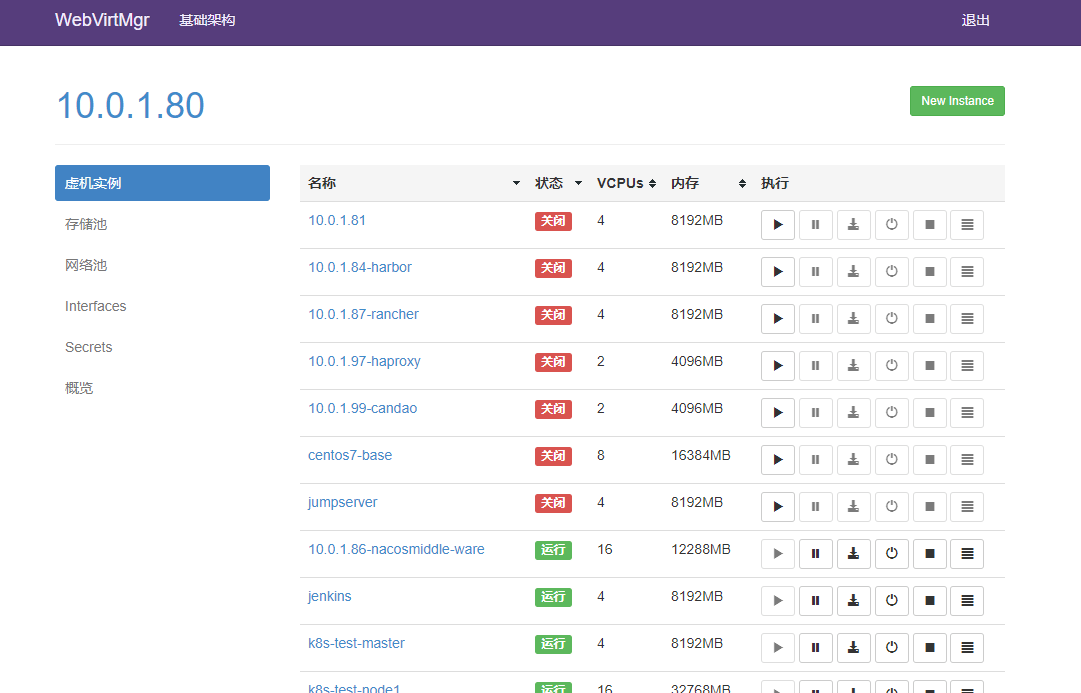1081x693 pixels.
Task: Start the jumpserver instance
Action: 778,507
